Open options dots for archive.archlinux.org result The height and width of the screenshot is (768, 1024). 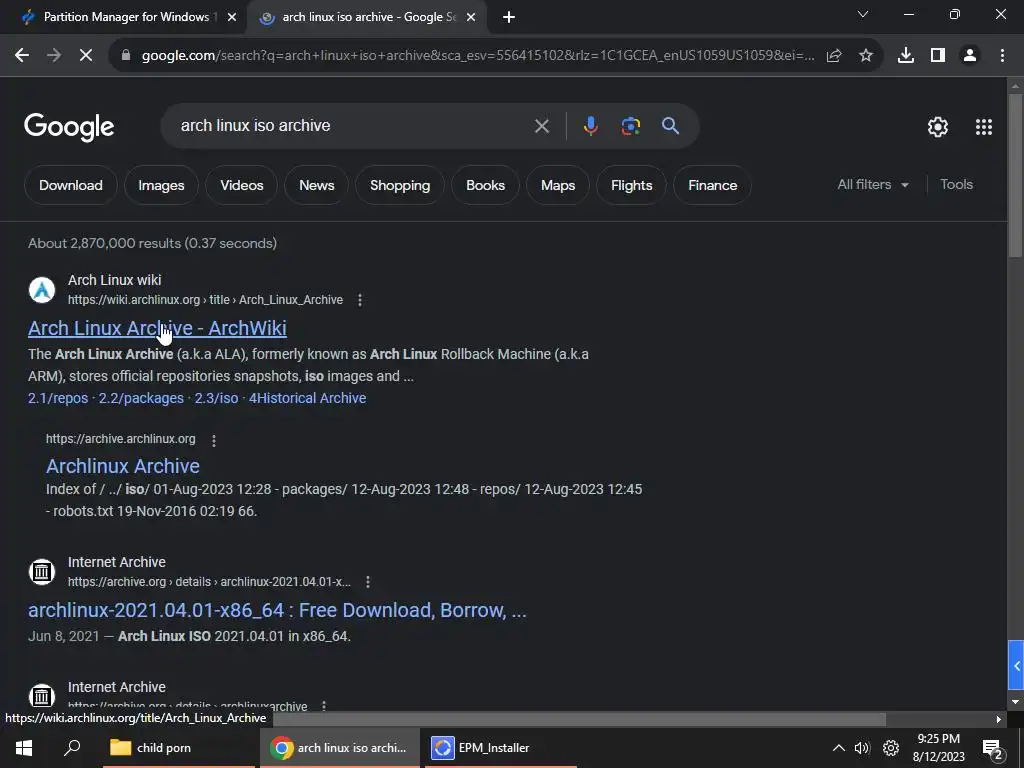tap(214, 440)
